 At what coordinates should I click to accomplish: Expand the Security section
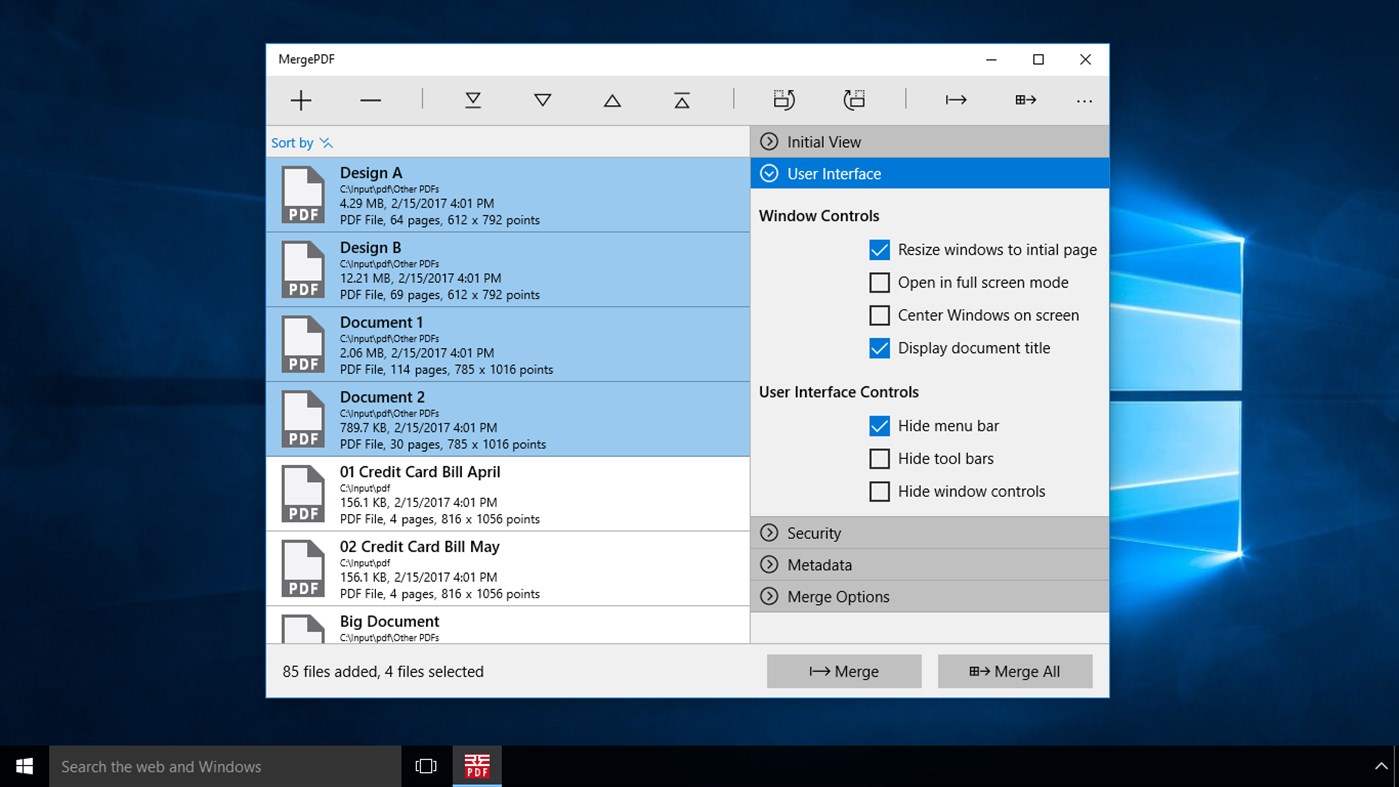coord(930,532)
